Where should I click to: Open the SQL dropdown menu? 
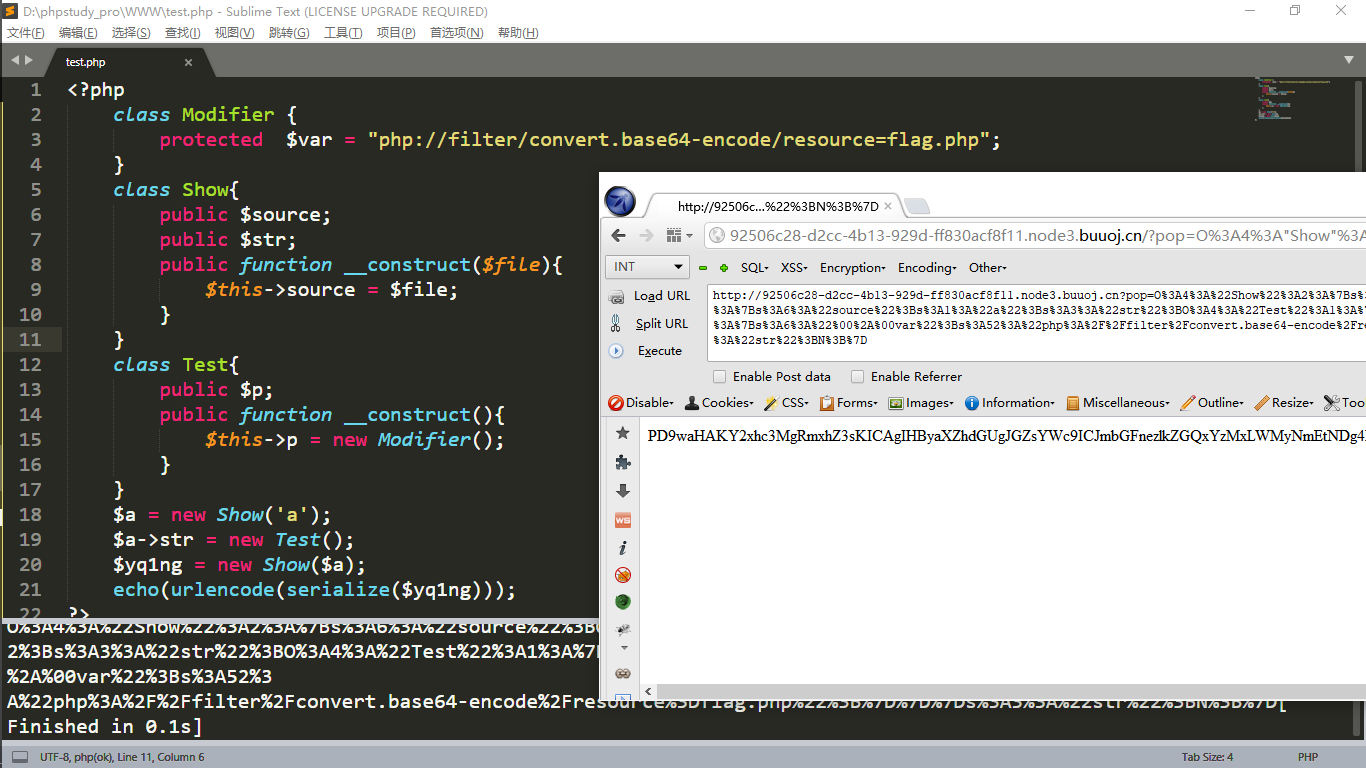(x=755, y=267)
